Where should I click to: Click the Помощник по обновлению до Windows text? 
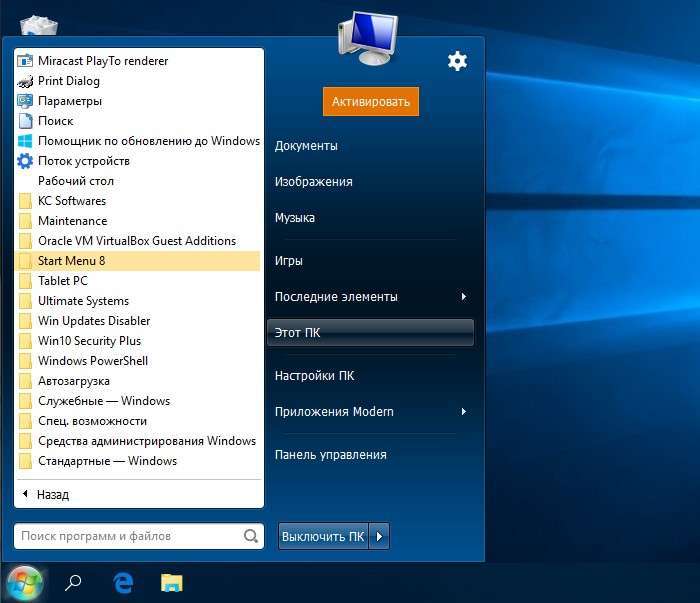149,141
